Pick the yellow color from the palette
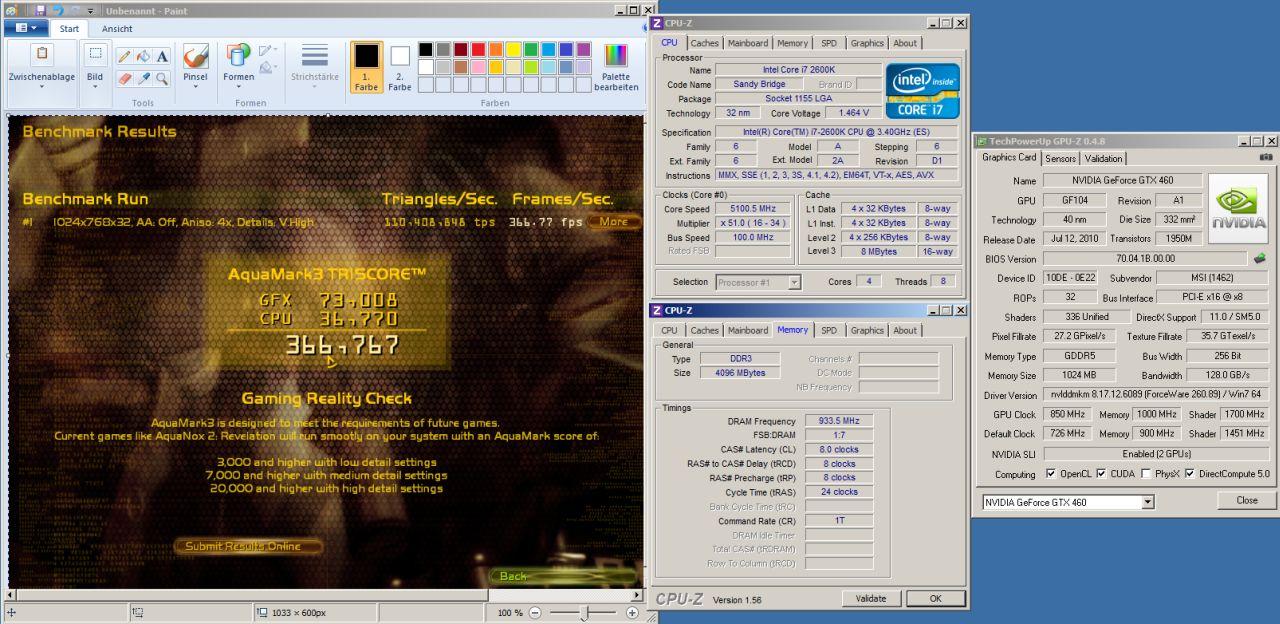The image size is (1280, 624). 512,49
